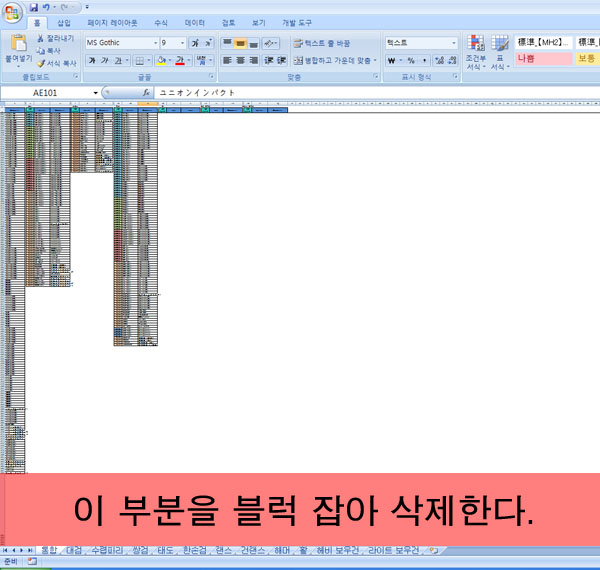
Task: Click the Name Box showing AE101
Action: tap(45, 93)
